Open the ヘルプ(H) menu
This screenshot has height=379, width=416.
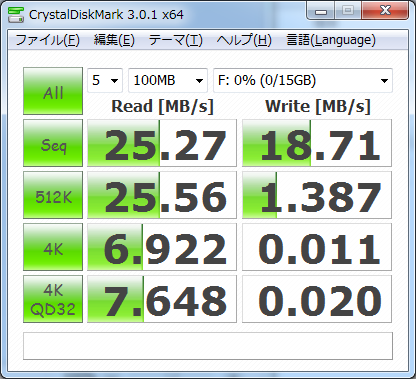click(244, 40)
